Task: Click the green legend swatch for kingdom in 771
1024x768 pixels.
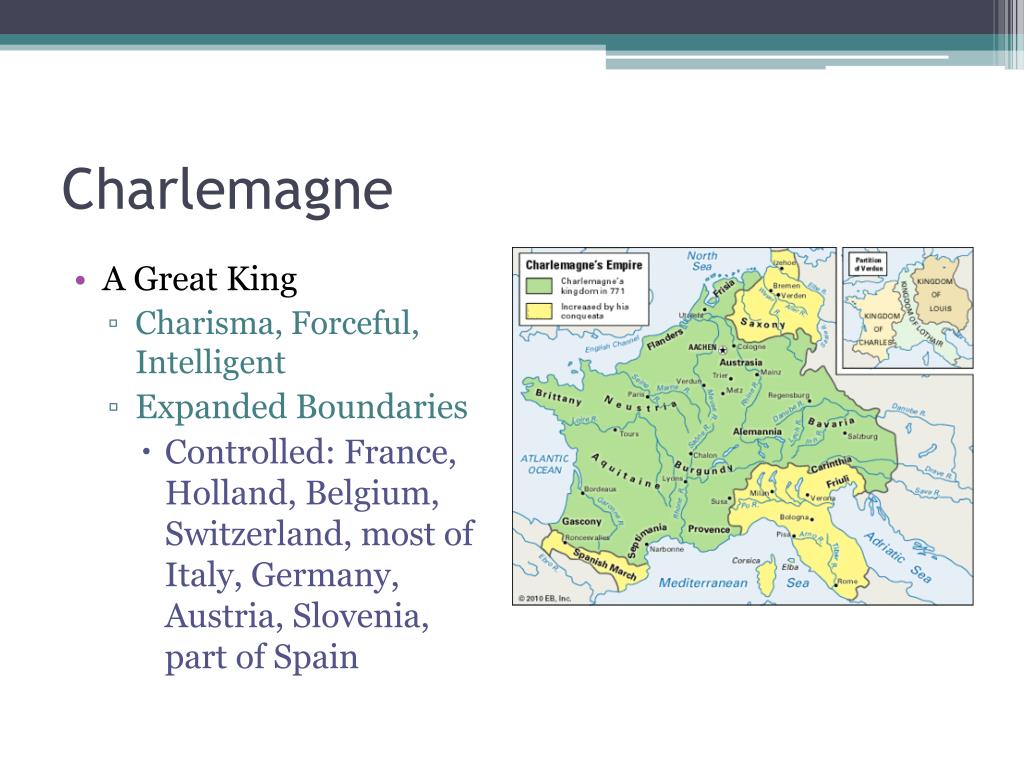Action: pos(539,285)
